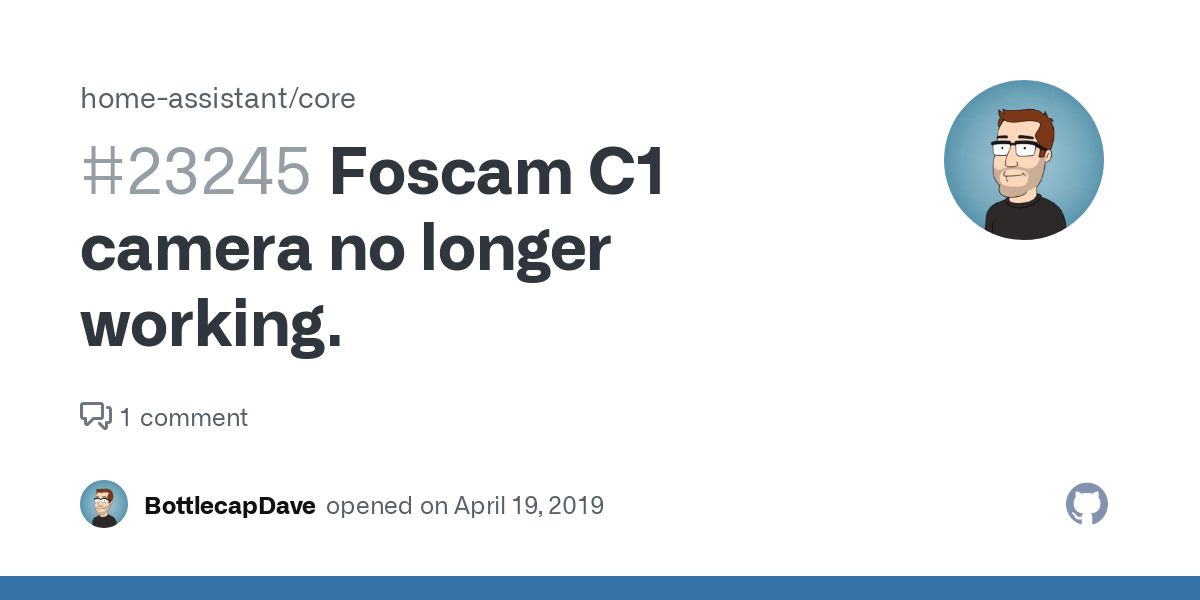Click the small avatar beside BottlecapDave
The height and width of the screenshot is (600, 1200).
pos(104,504)
